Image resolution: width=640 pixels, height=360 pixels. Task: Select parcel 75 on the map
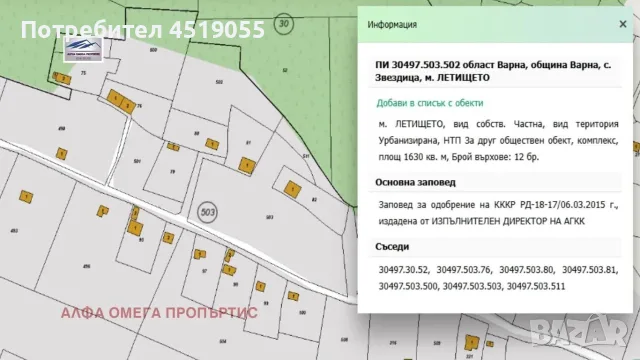(x=84, y=73)
